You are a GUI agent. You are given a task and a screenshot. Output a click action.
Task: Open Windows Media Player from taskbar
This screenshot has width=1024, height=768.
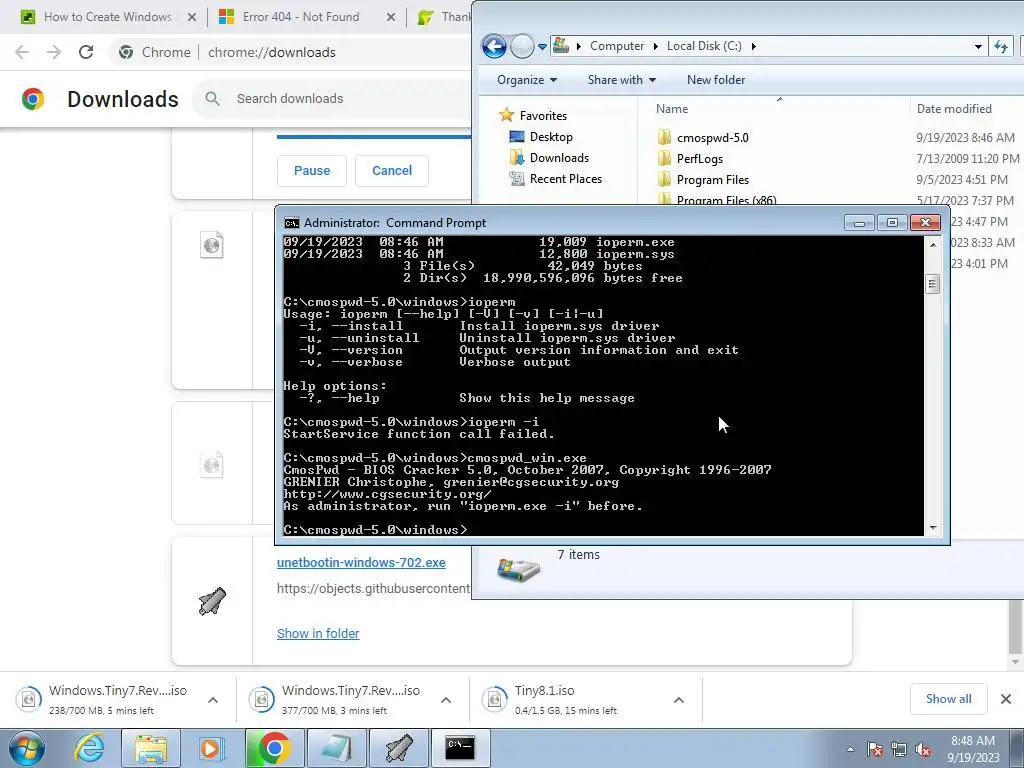pos(212,748)
